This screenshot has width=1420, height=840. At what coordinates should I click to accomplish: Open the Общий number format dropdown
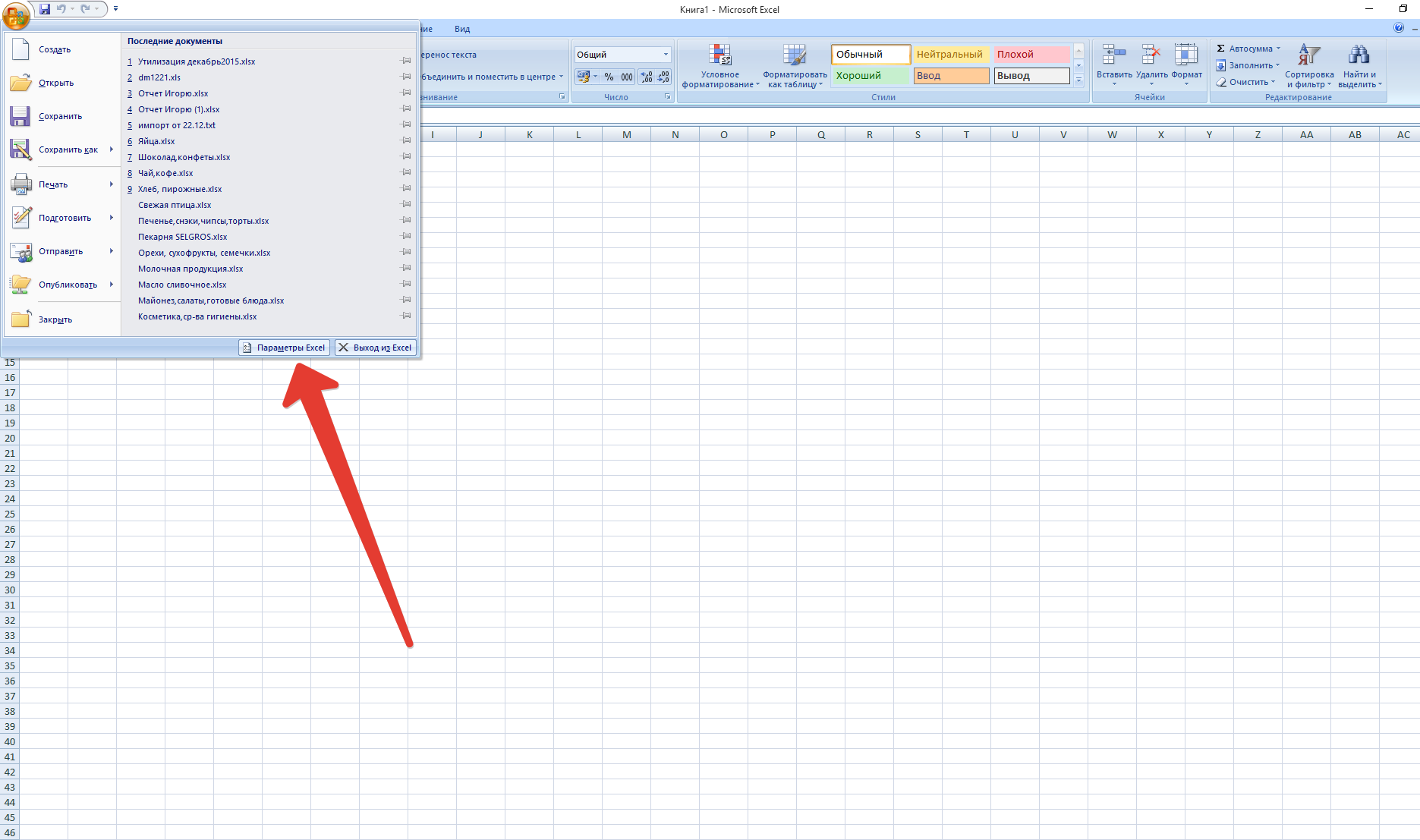(666, 55)
